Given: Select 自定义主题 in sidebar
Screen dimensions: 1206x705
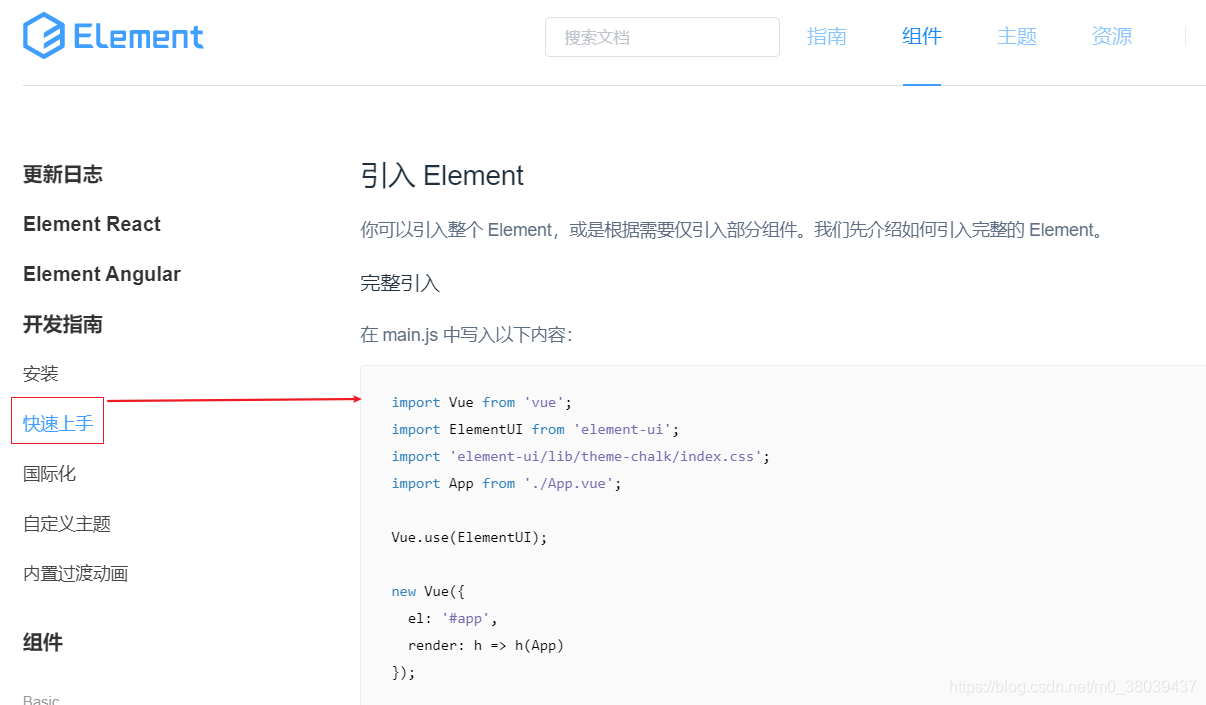Looking at the screenshot, I should 67,523.
